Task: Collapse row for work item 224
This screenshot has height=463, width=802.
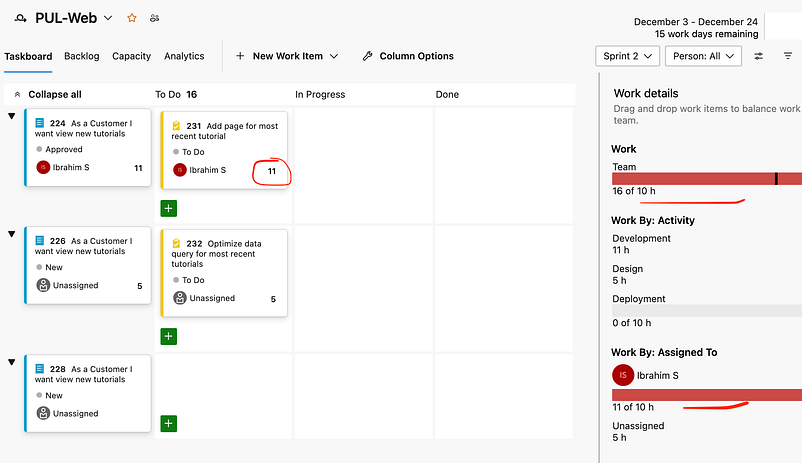Action: click(x=12, y=116)
